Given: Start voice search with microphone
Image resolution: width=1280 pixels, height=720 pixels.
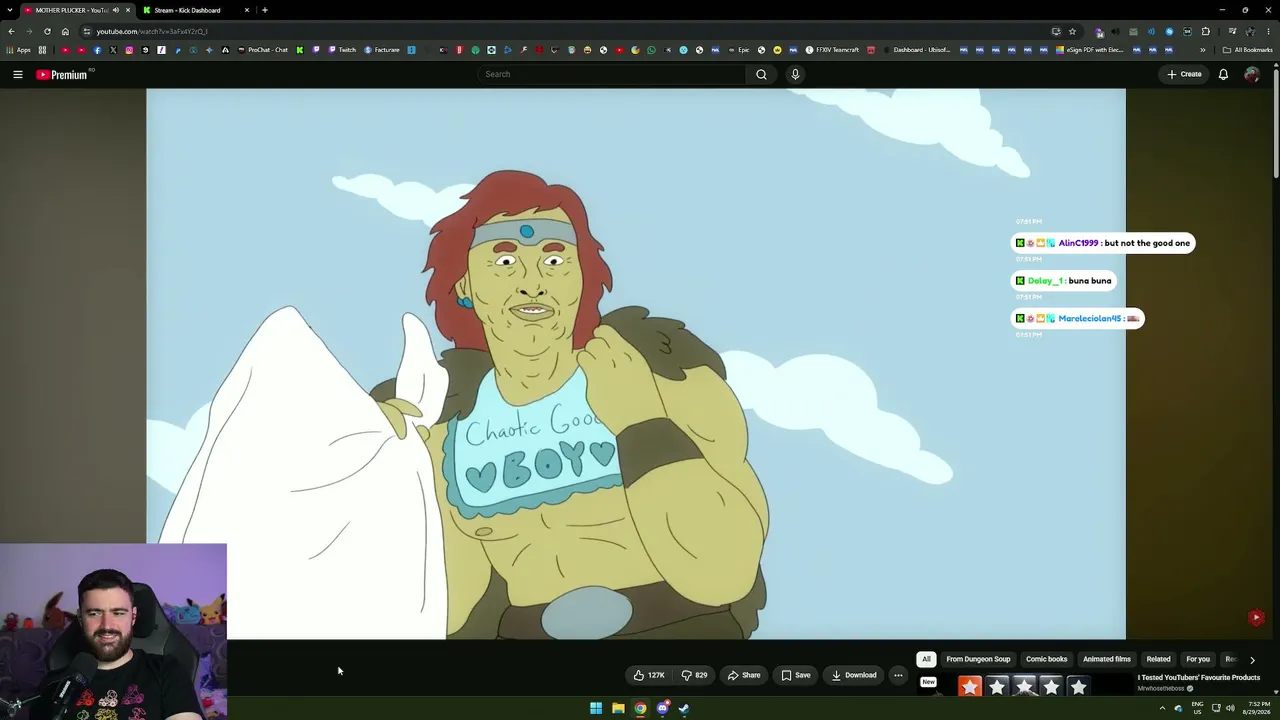Looking at the screenshot, I should click(795, 74).
